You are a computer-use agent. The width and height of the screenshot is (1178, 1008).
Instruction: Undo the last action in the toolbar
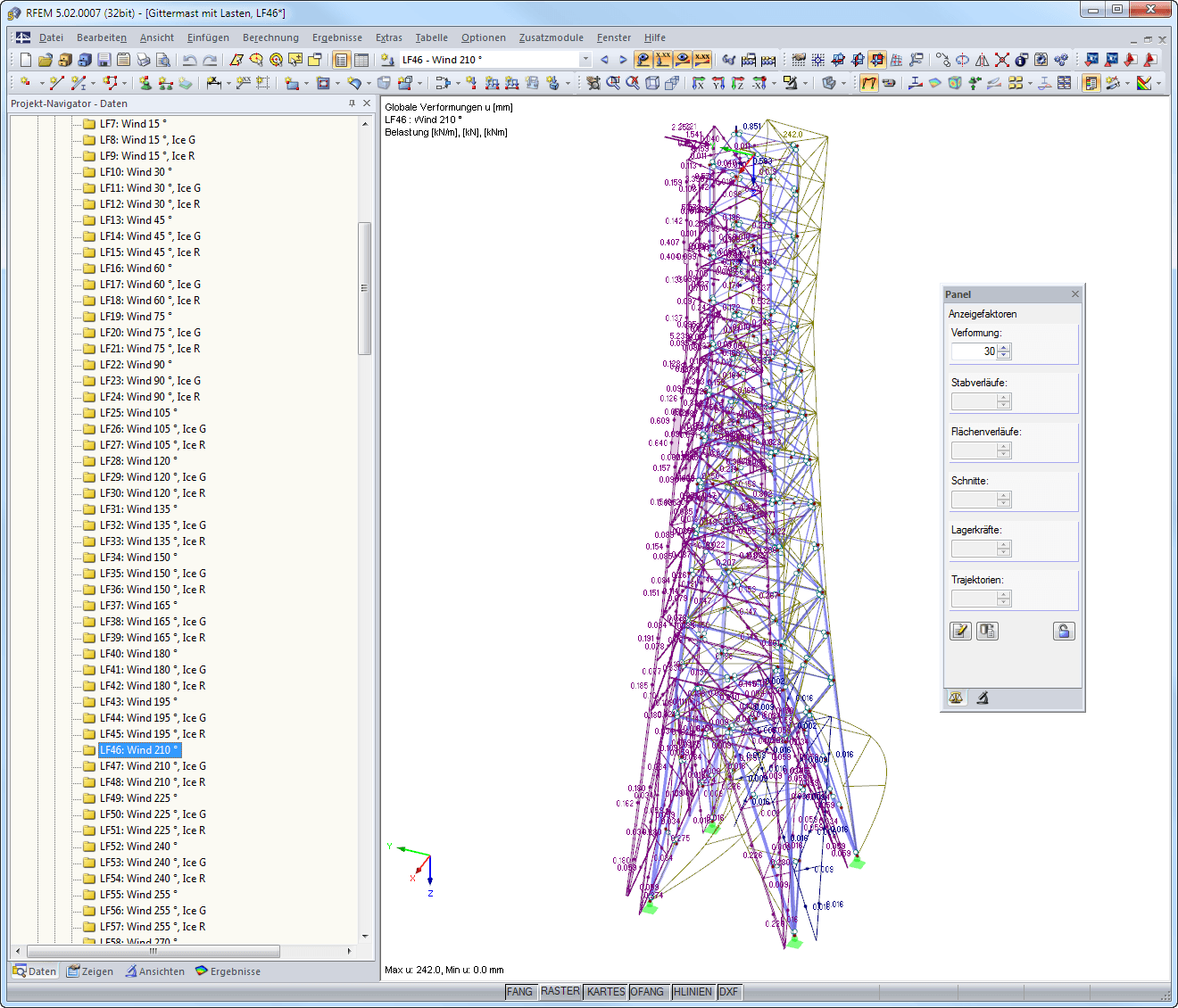(x=188, y=60)
